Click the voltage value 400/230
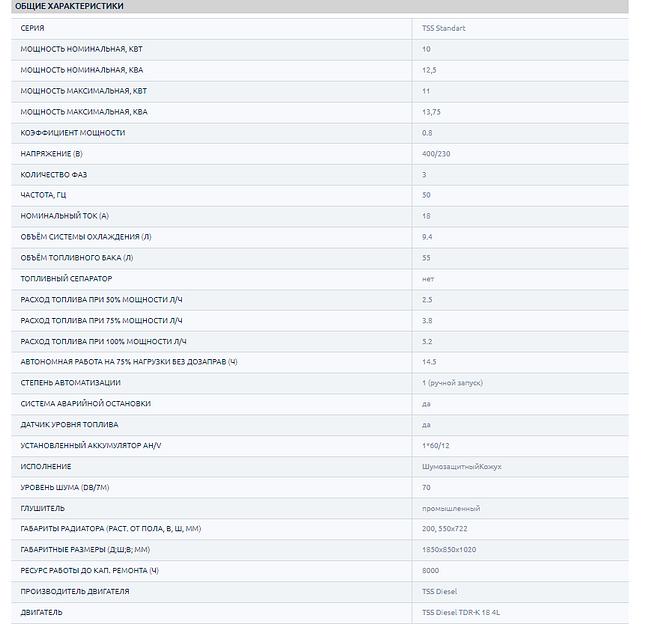 coord(436,153)
